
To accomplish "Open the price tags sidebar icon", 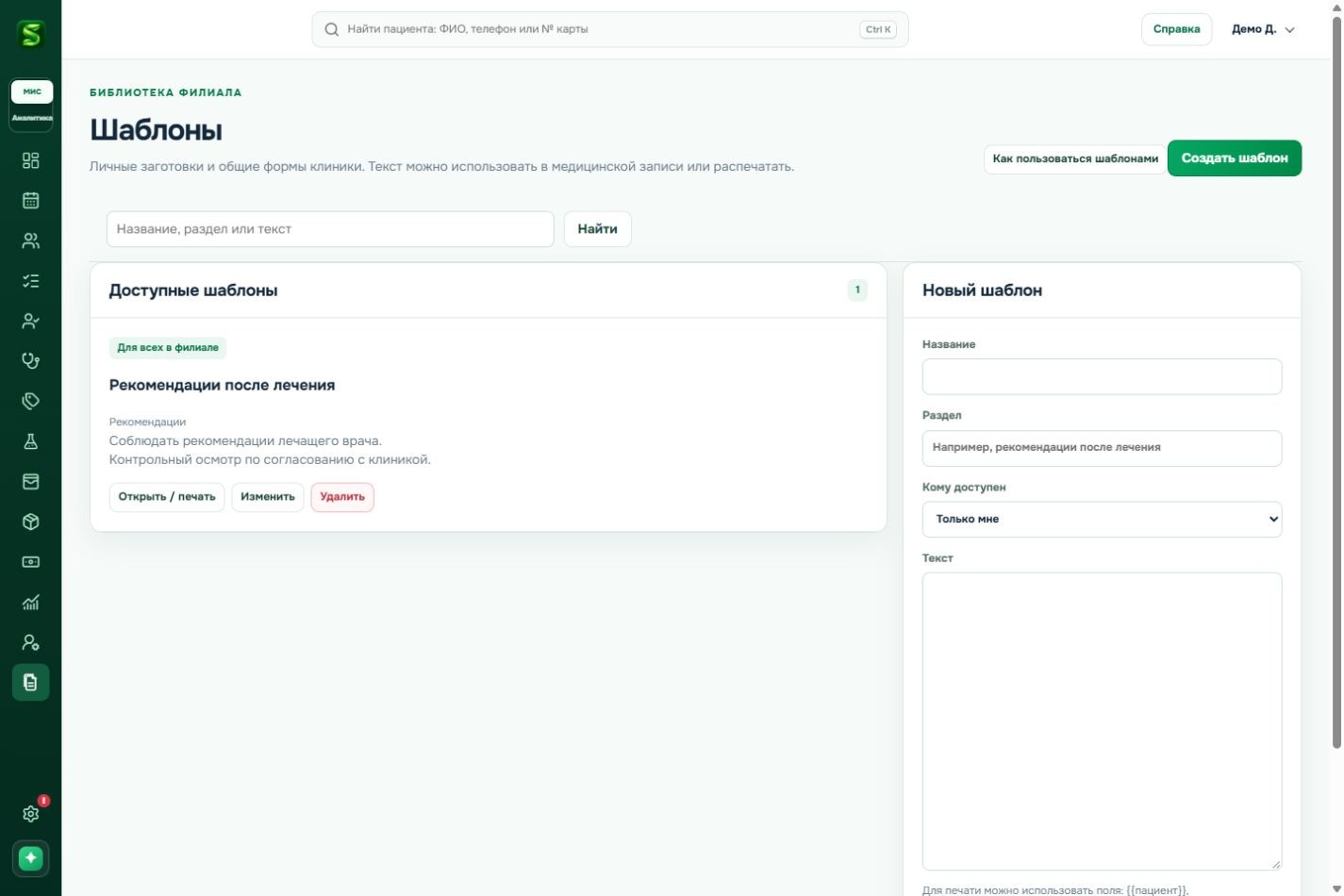I will (31, 401).
